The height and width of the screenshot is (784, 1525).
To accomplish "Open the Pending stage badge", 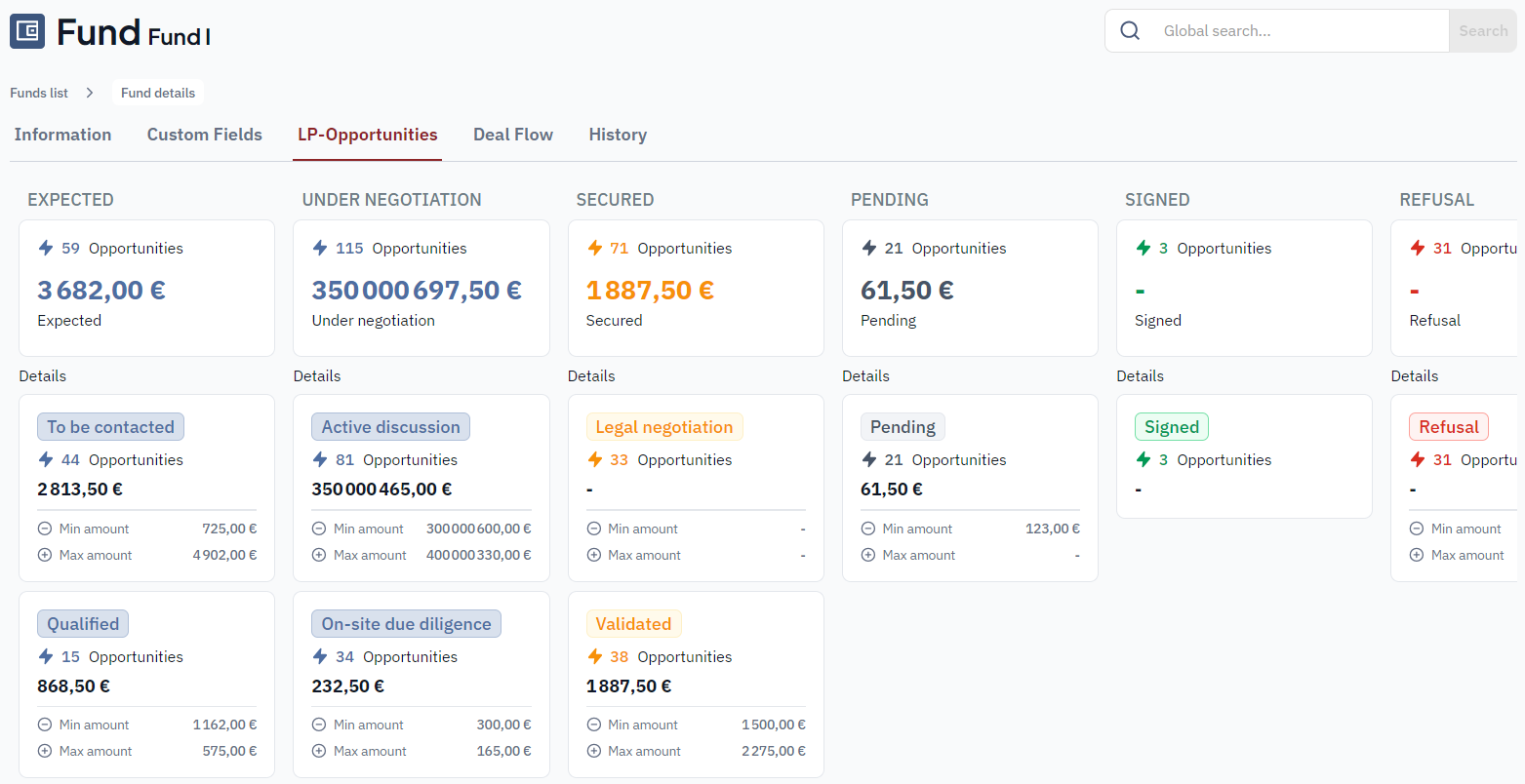I will click(903, 427).
